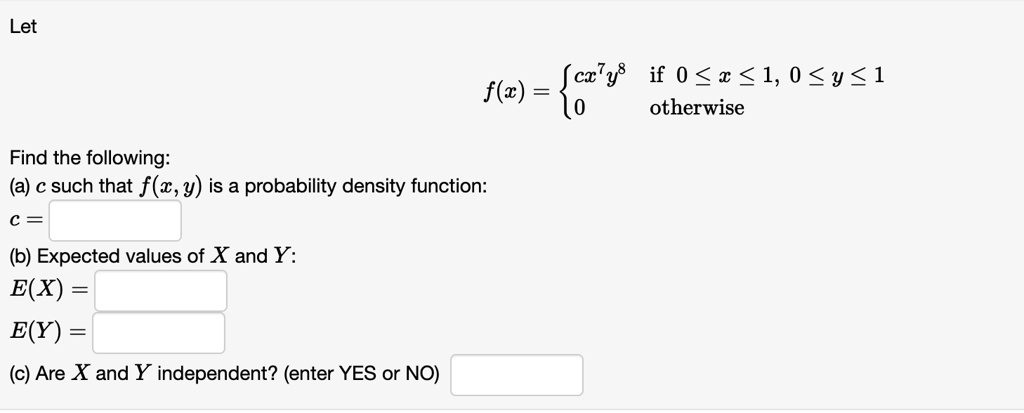
Task: Click the word "otherwise" in the formula
Action: (x=697, y=108)
